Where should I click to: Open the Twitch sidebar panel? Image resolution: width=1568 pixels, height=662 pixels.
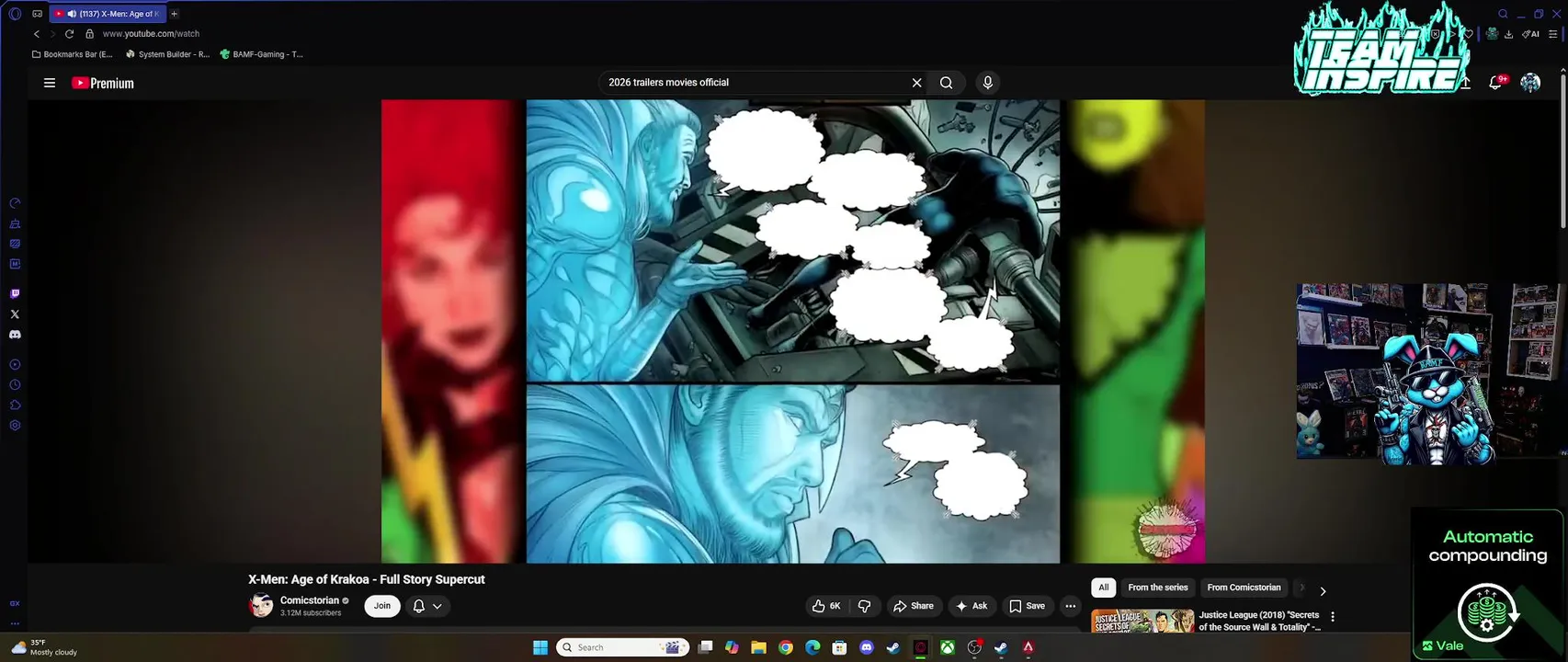coord(15,294)
